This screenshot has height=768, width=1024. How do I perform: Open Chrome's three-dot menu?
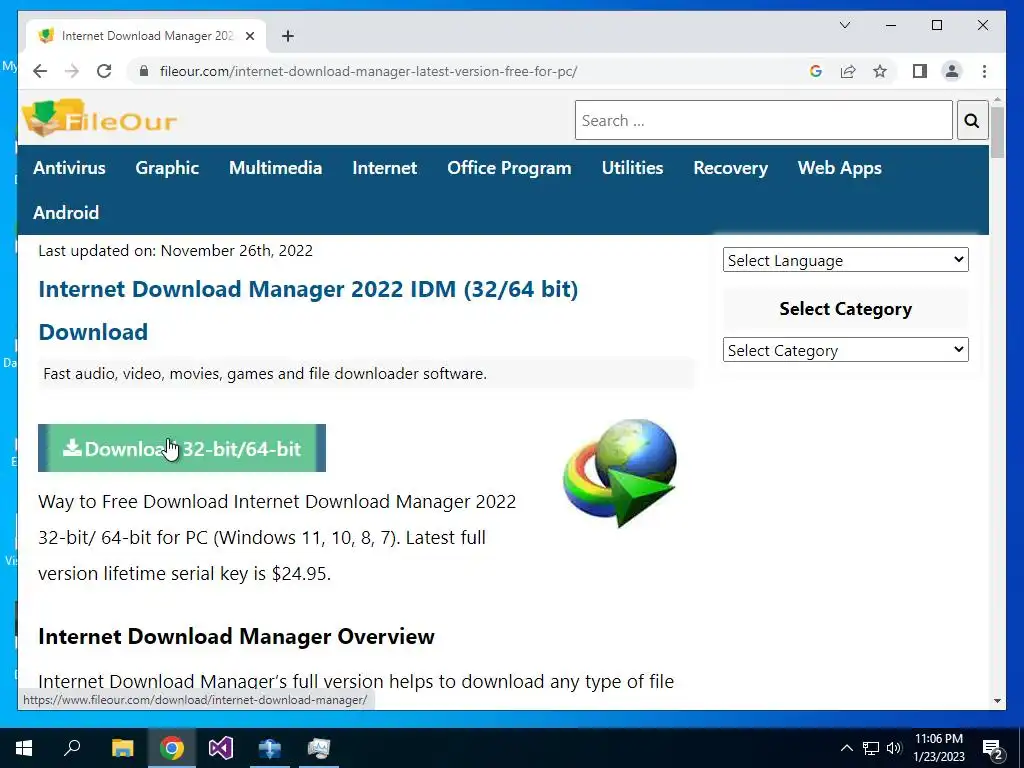984,71
